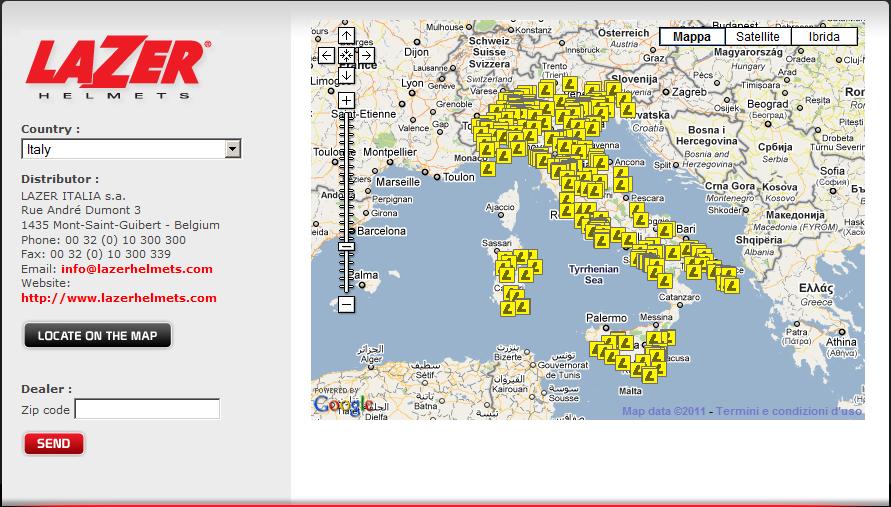Open the info@lazerhelmets.com email link
891x507 pixels.
[136, 269]
